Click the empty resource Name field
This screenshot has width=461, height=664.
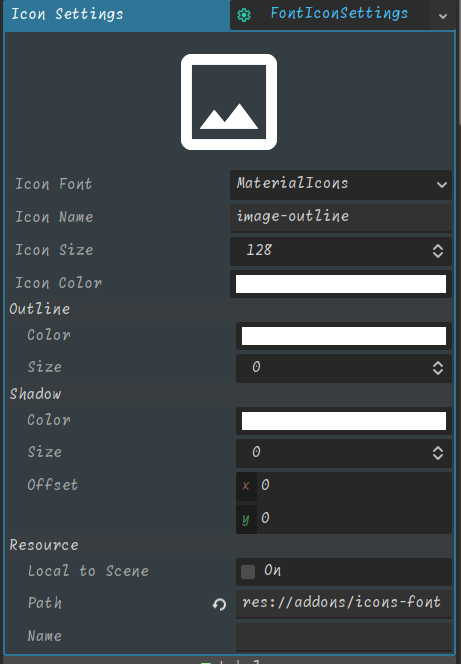pyautogui.click(x=344, y=636)
